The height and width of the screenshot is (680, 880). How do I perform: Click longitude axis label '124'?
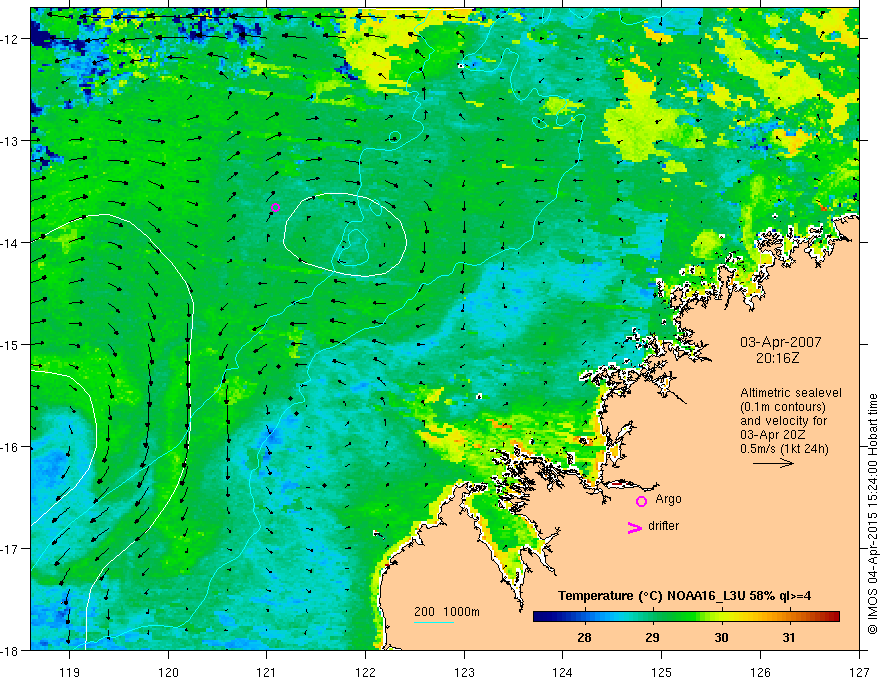pos(563,672)
